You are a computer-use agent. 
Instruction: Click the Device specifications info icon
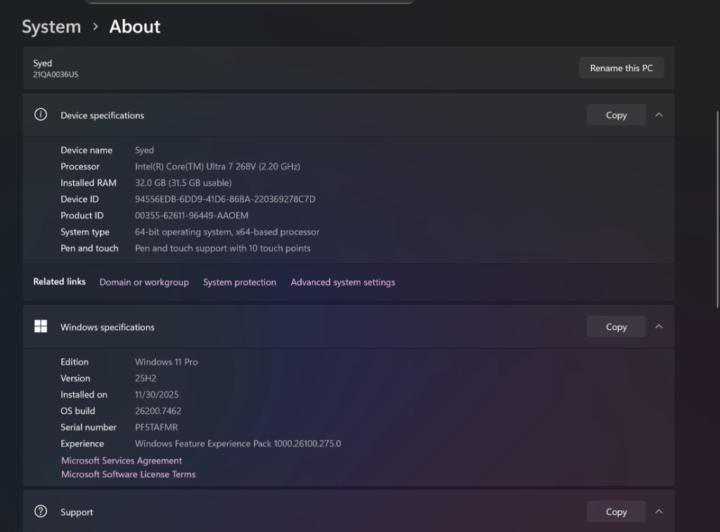tap(41, 115)
